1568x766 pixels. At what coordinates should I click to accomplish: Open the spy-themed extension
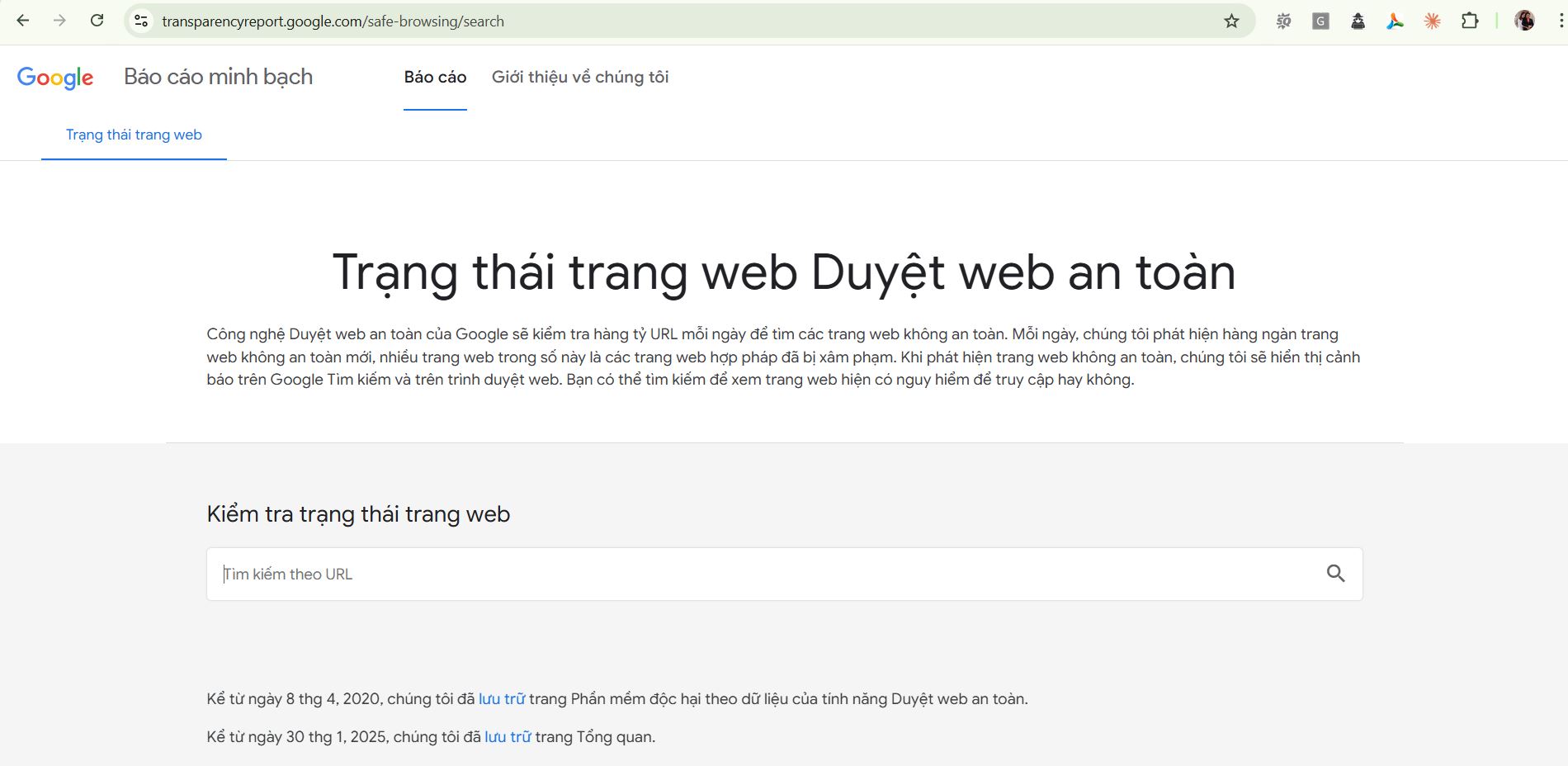coord(1358,21)
